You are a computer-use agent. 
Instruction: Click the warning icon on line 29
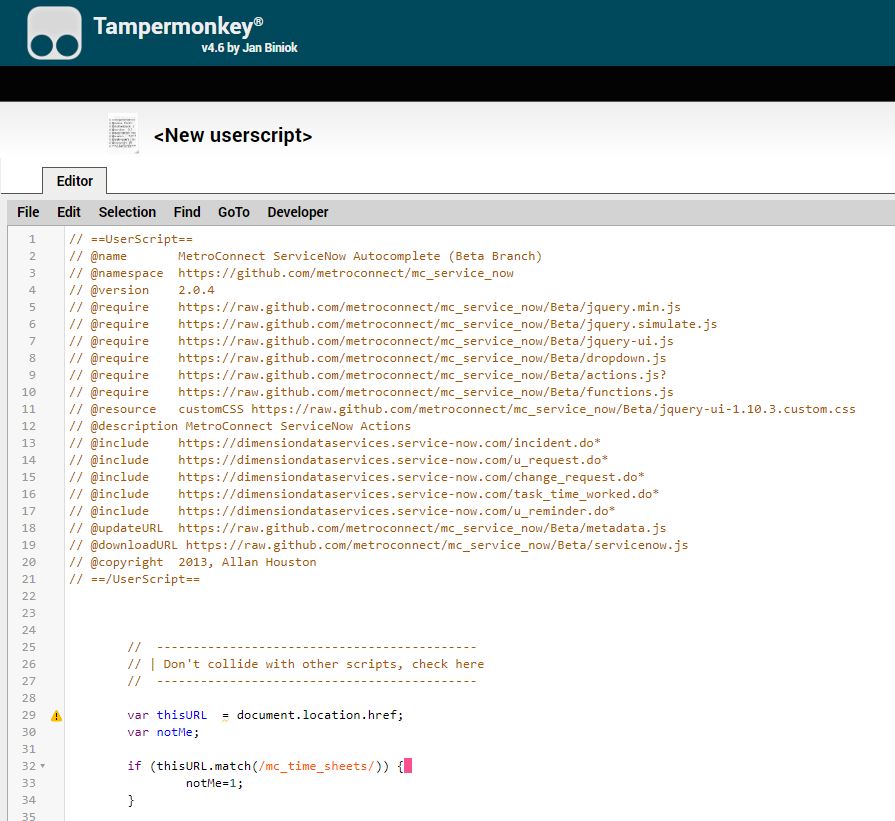tap(56, 715)
